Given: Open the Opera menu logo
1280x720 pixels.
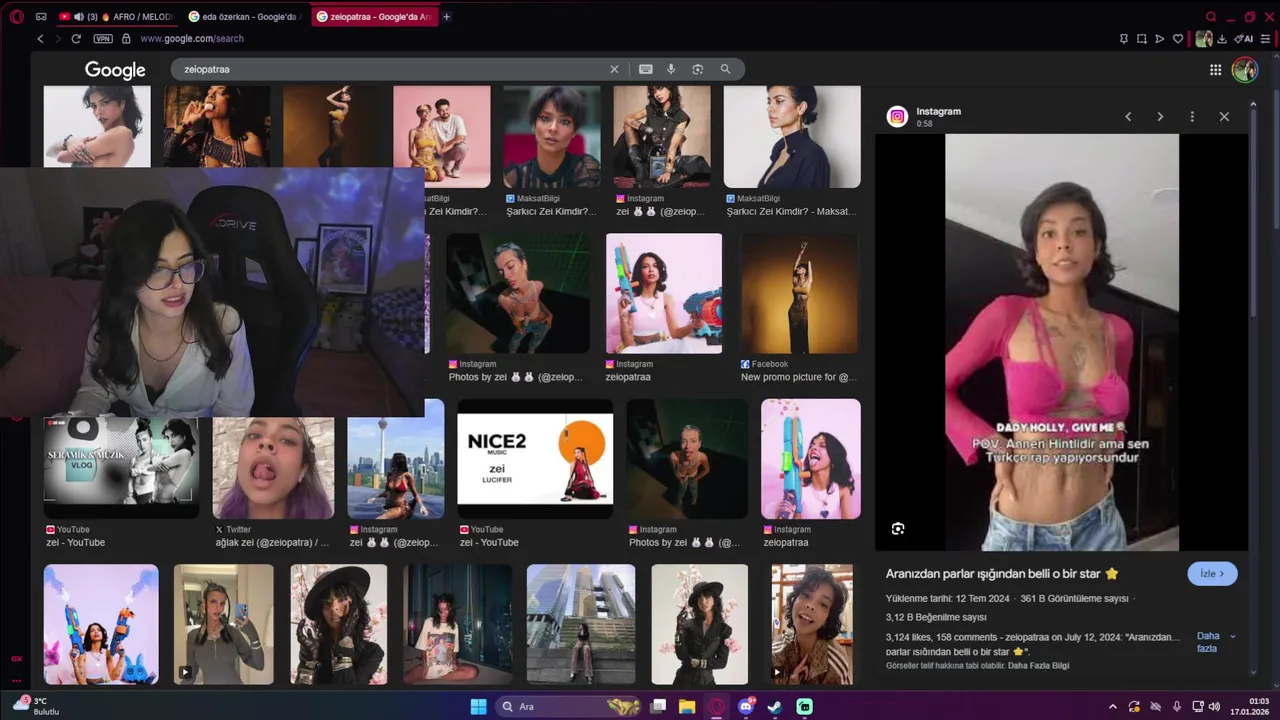Looking at the screenshot, I should pos(17,17).
